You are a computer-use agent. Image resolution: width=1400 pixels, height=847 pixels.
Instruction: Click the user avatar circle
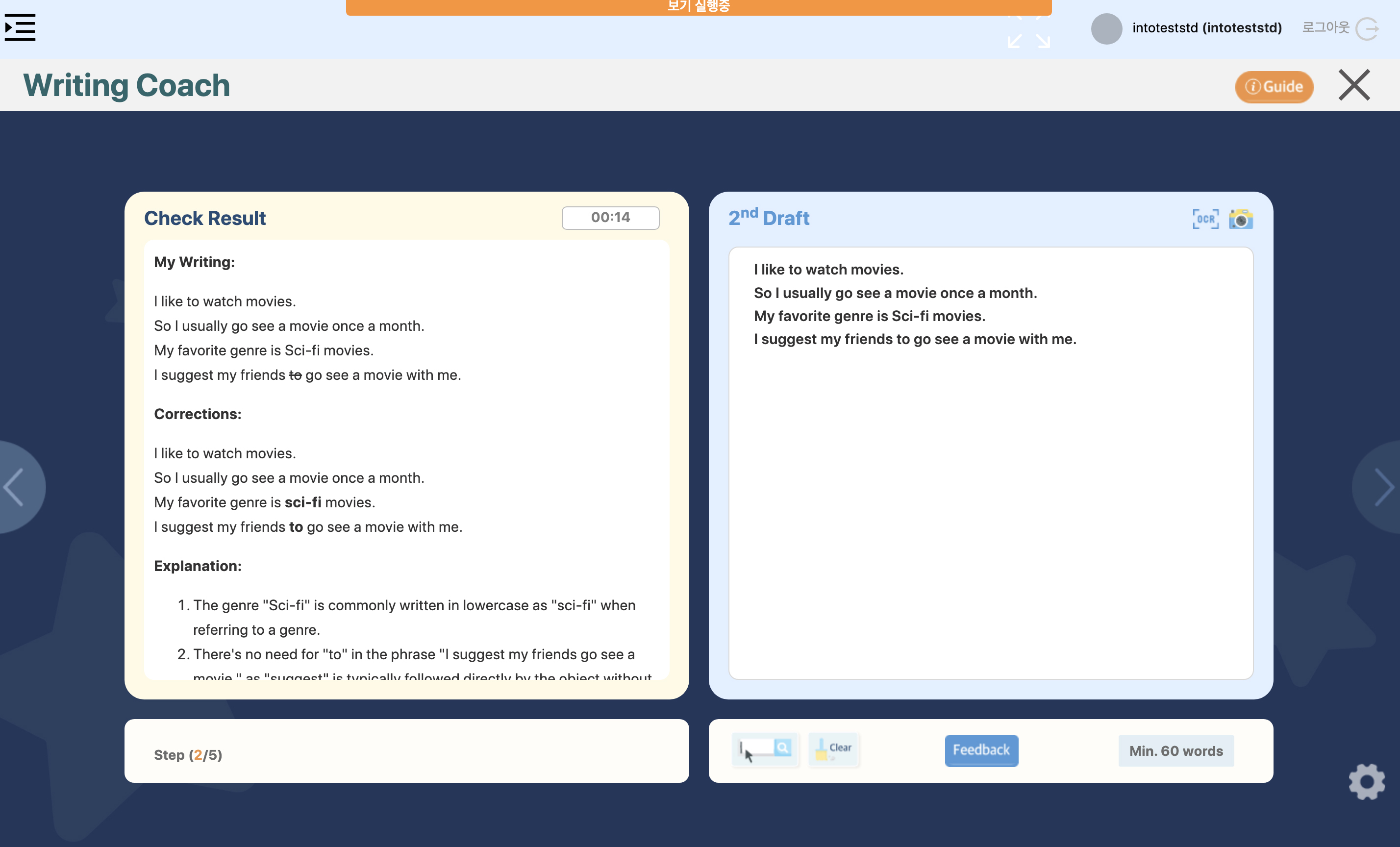tap(1106, 28)
